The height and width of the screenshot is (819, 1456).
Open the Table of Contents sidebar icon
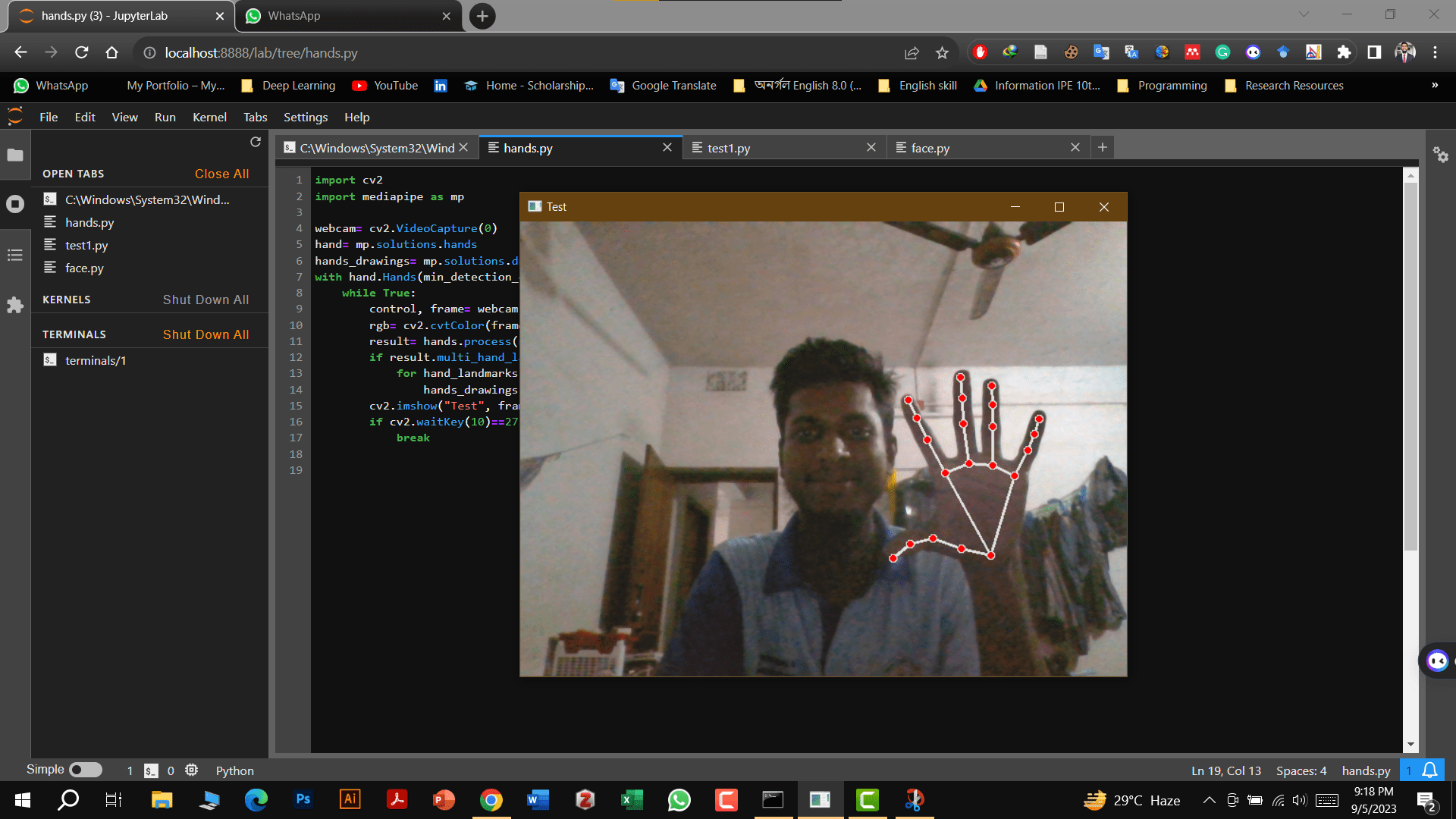tap(15, 255)
